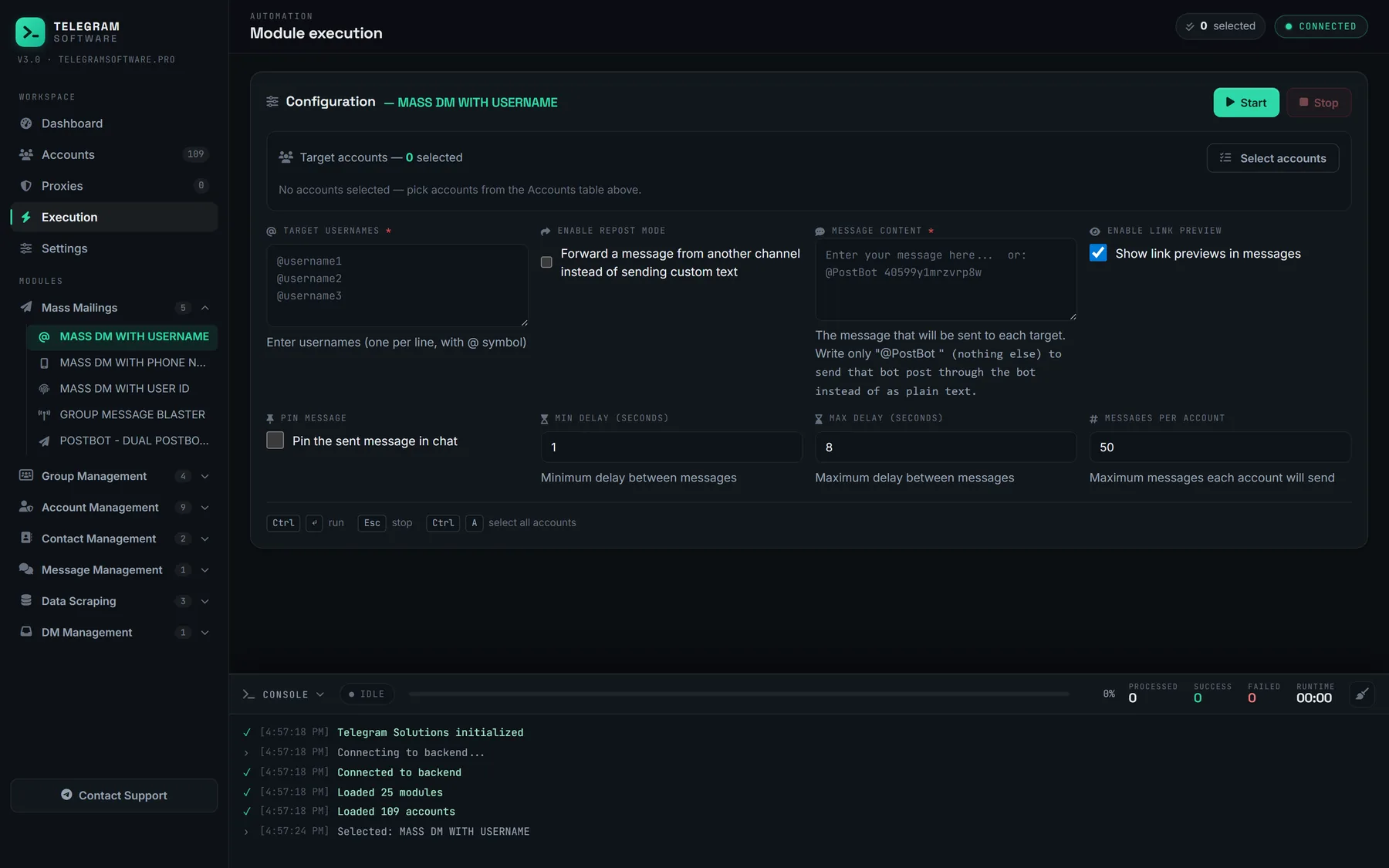
Task: Click the green Start button
Action: tap(1246, 103)
